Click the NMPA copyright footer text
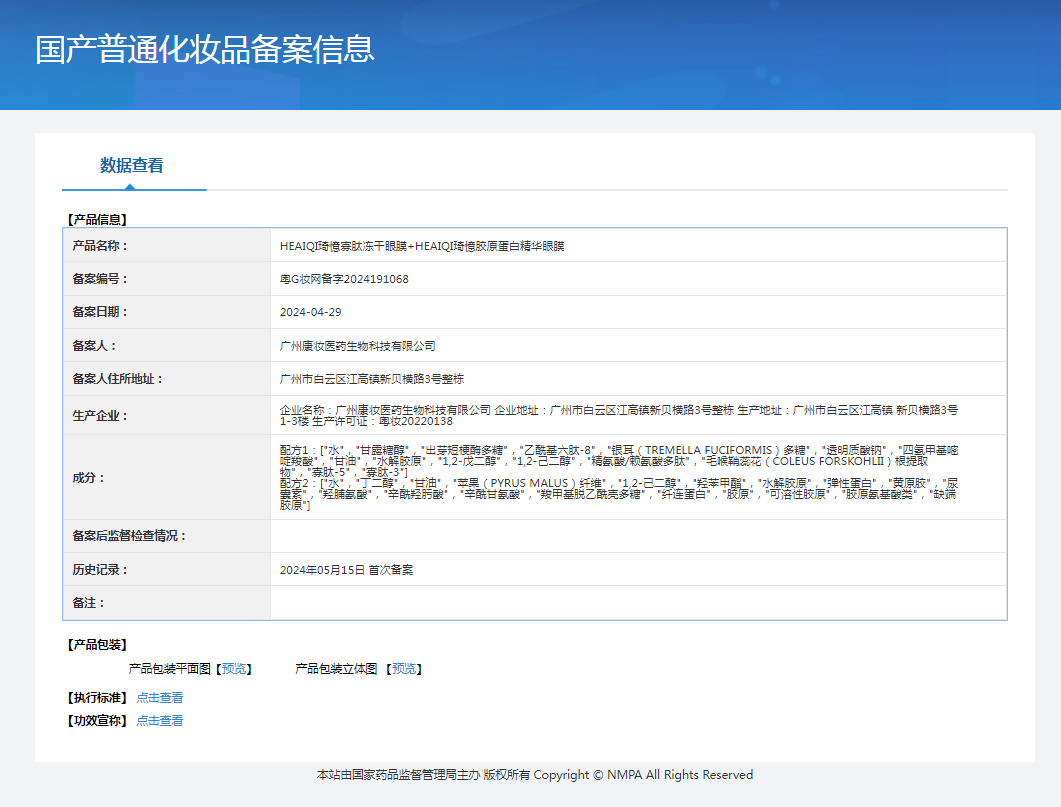Image resolution: width=1061 pixels, height=807 pixels. [535, 775]
